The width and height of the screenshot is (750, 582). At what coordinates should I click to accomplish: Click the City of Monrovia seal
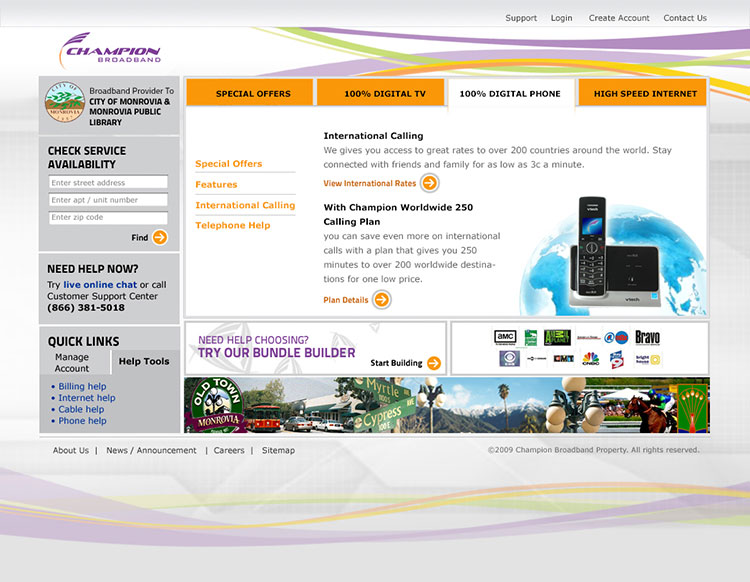(x=64, y=102)
